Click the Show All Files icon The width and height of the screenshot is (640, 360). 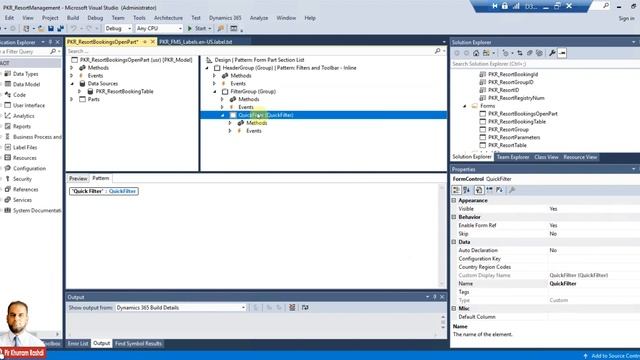(x=539, y=53)
